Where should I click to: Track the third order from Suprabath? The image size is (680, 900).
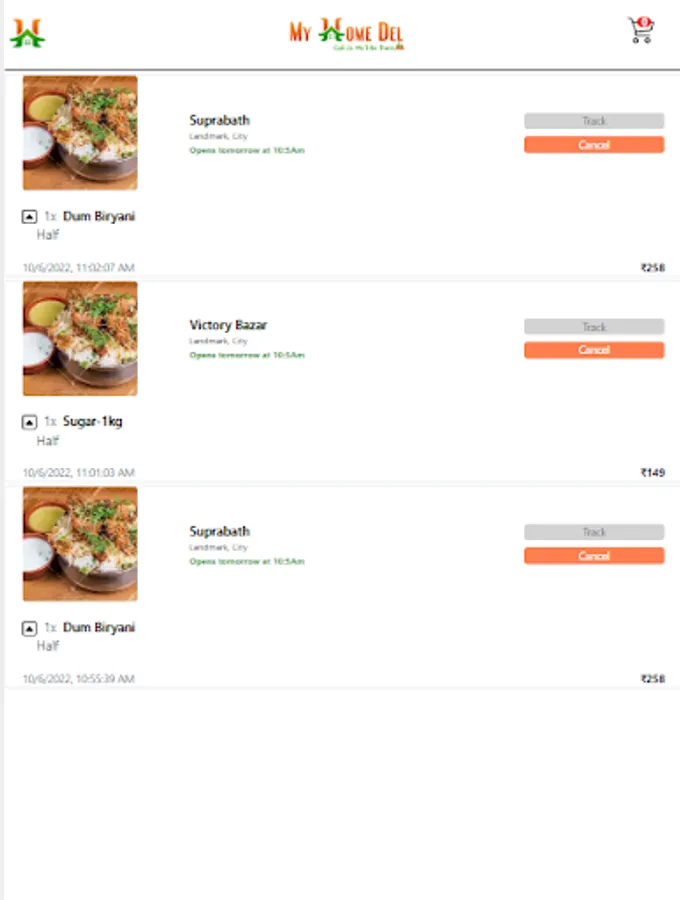point(594,532)
